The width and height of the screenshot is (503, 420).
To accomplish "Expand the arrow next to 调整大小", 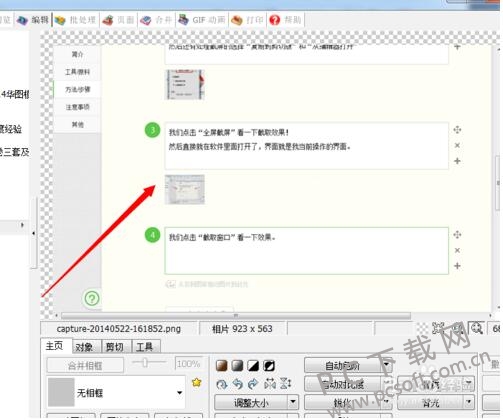I will [293, 402].
